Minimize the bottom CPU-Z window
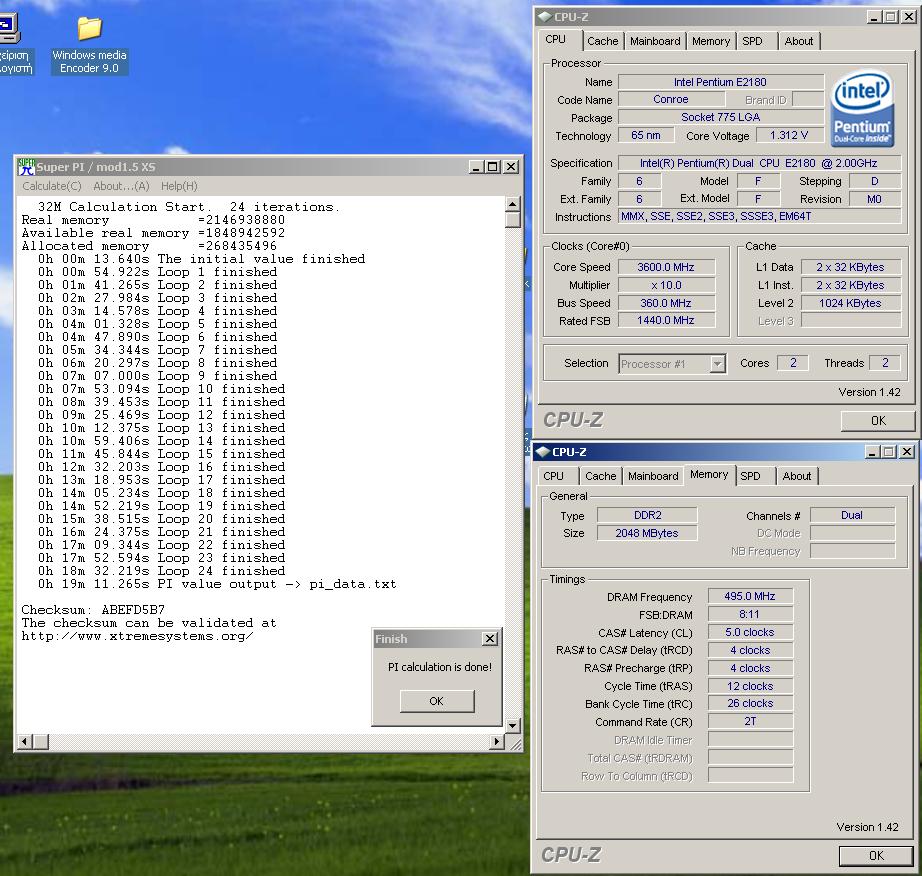This screenshot has width=922, height=876. [873, 452]
